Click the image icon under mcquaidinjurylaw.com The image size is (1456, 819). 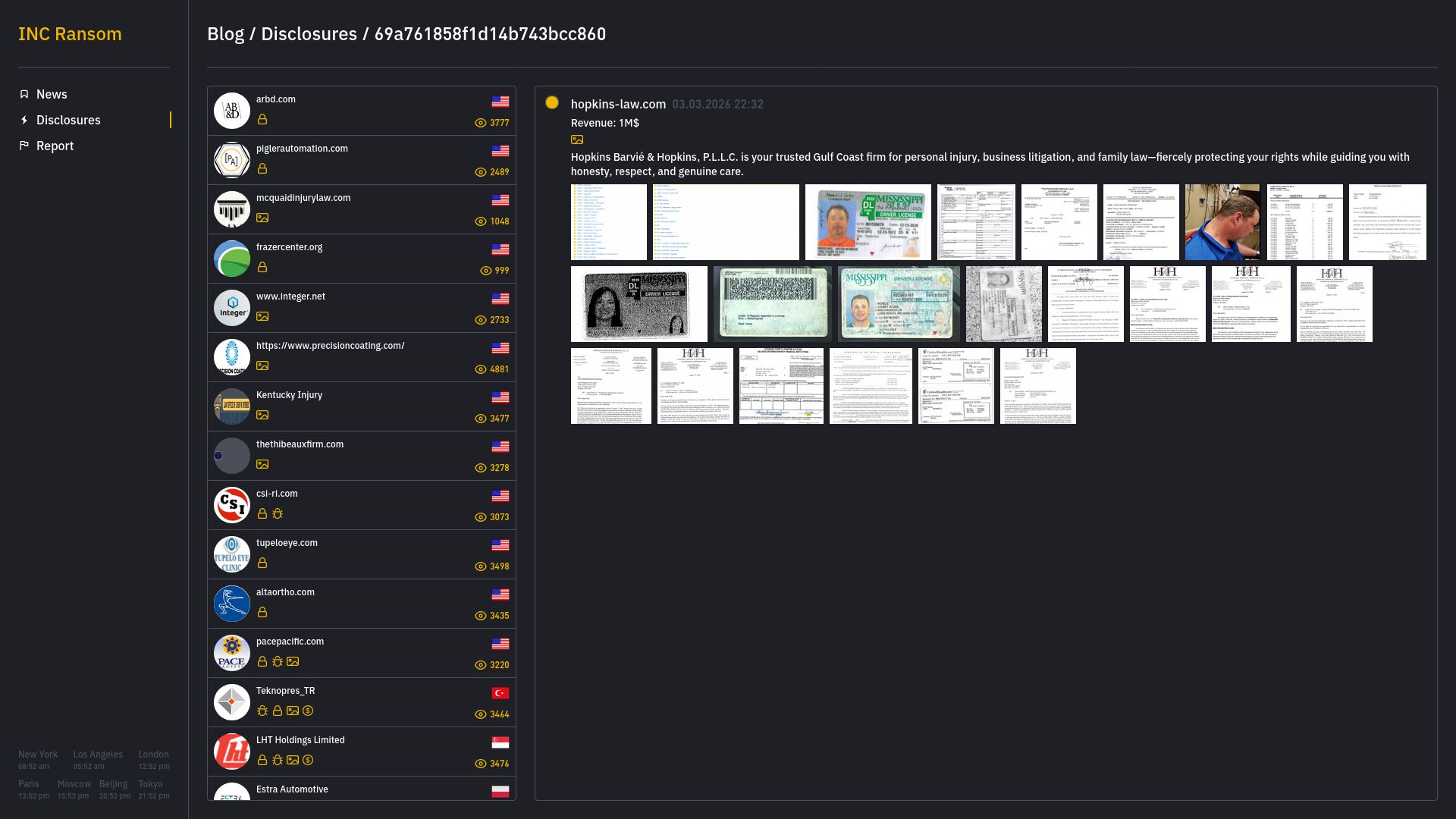(x=262, y=218)
